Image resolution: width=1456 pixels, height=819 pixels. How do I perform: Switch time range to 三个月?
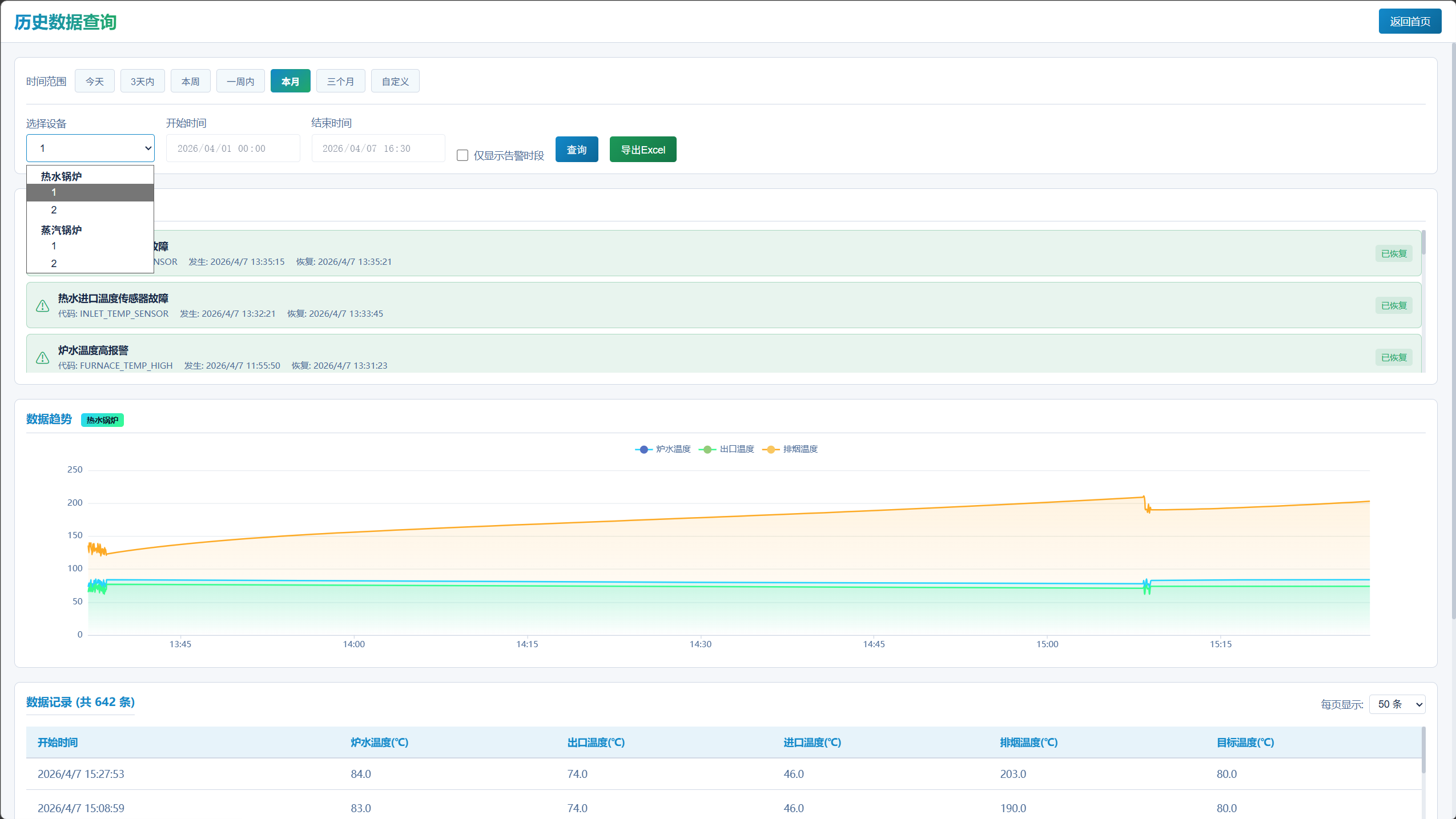pos(340,82)
